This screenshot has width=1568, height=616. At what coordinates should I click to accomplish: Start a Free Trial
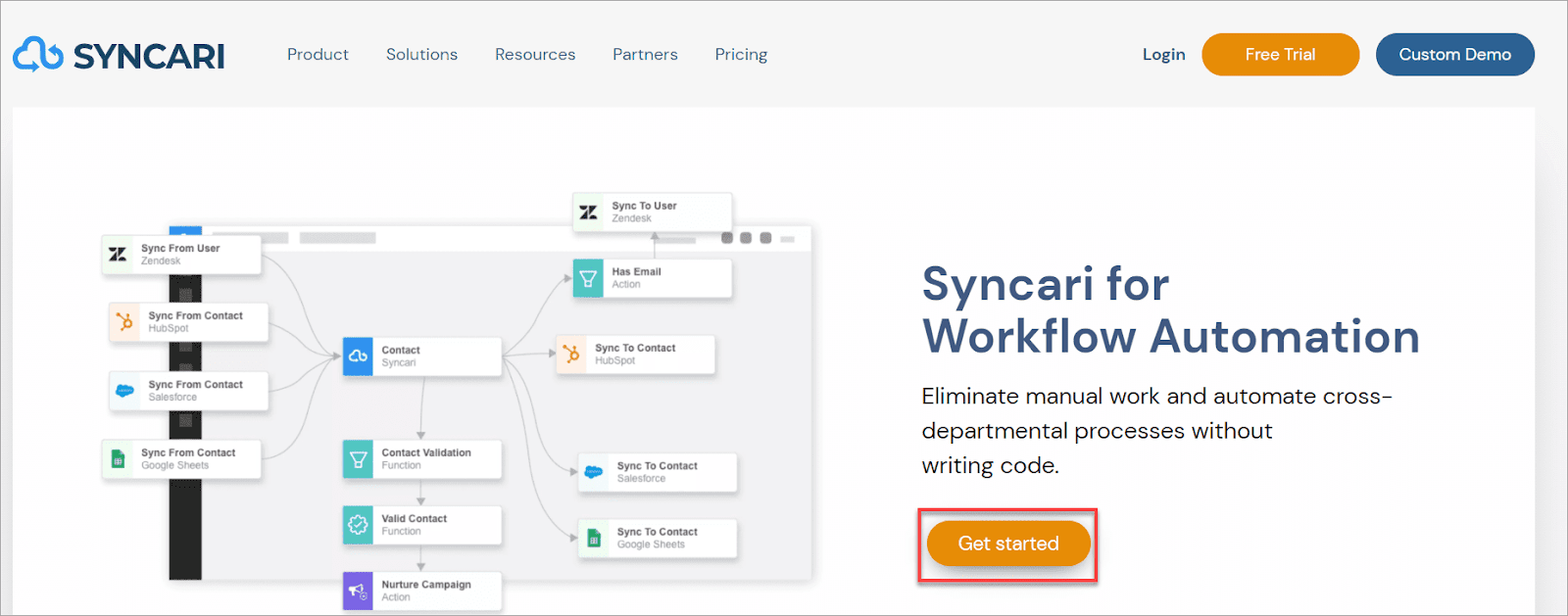(x=1280, y=55)
